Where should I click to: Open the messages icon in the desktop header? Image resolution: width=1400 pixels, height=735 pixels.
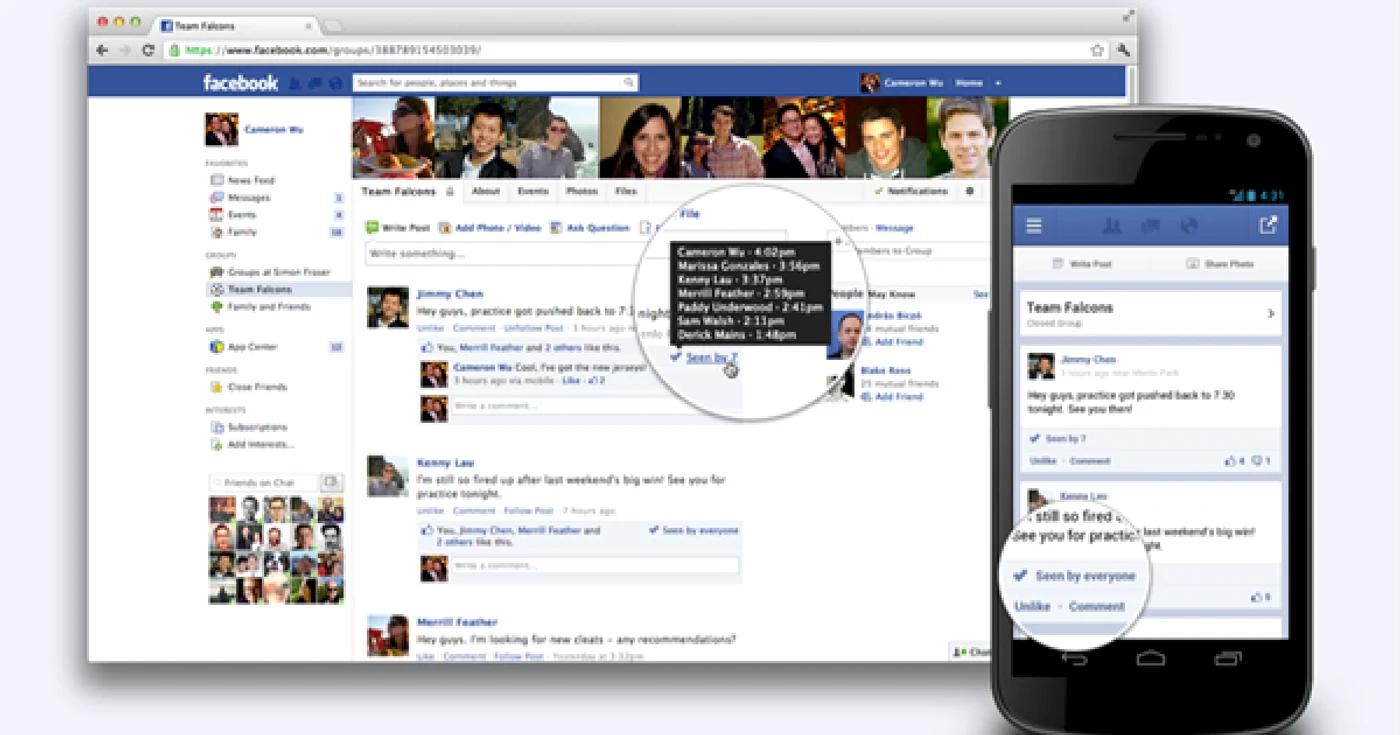[x=315, y=84]
